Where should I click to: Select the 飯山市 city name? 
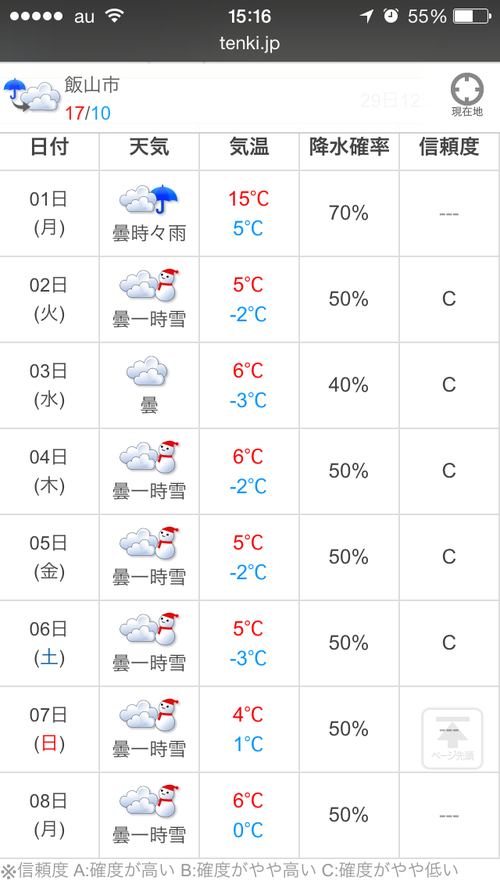pyautogui.click(x=92, y=85)
